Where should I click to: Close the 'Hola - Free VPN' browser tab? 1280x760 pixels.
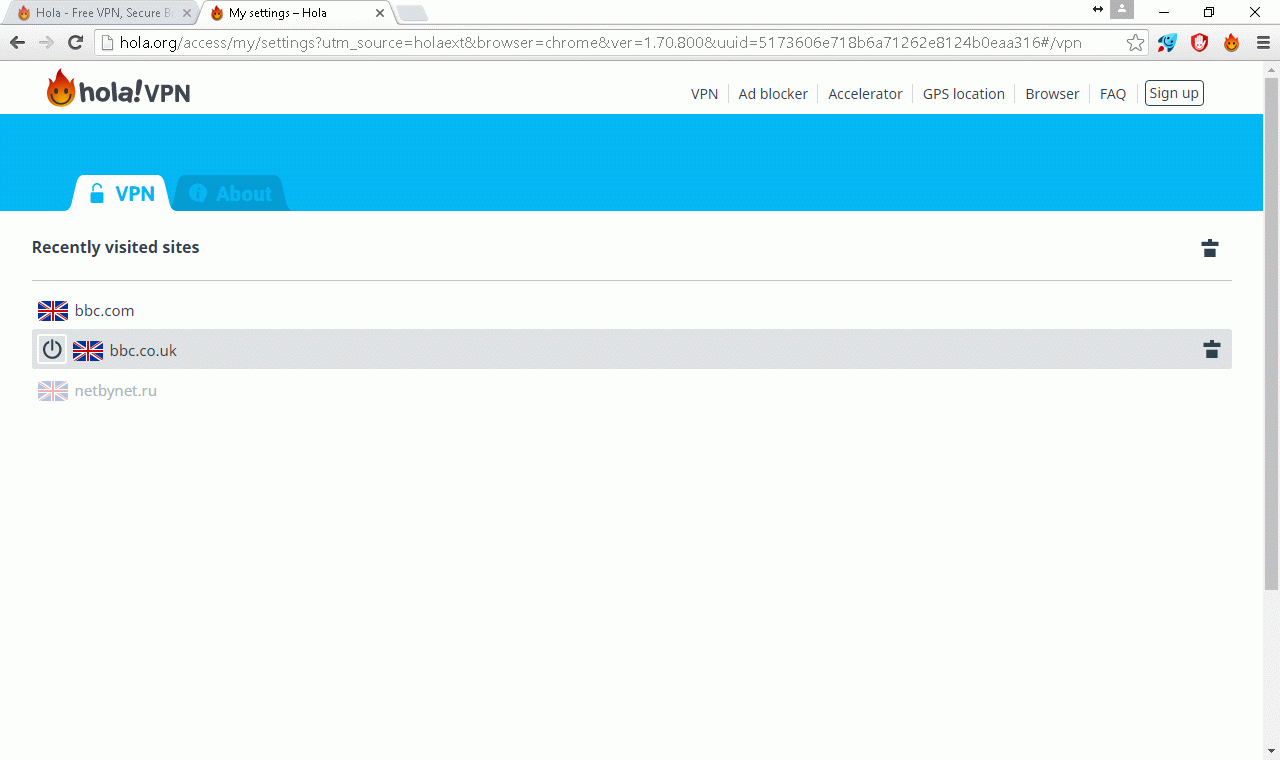186,13
